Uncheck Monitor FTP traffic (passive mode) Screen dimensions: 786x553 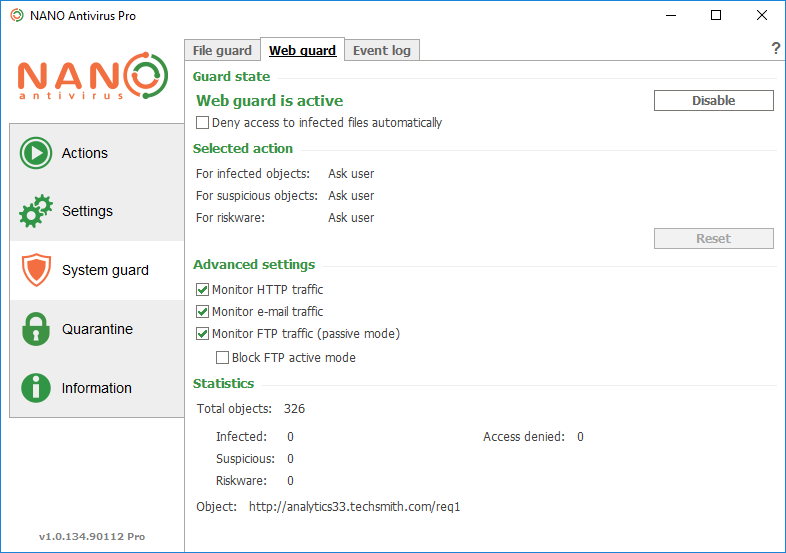(203, 333)
